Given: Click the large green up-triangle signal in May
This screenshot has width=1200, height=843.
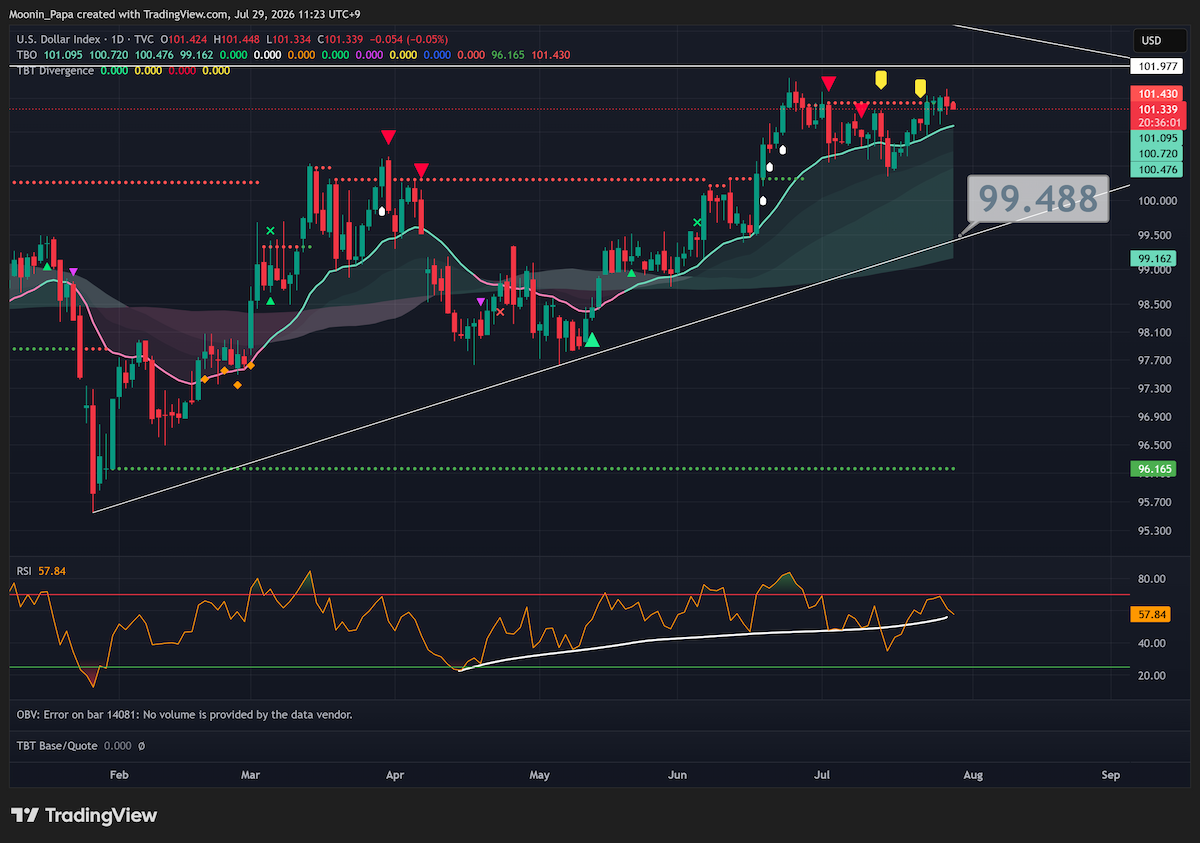Looking at the screenshot, I should point(592,340).
